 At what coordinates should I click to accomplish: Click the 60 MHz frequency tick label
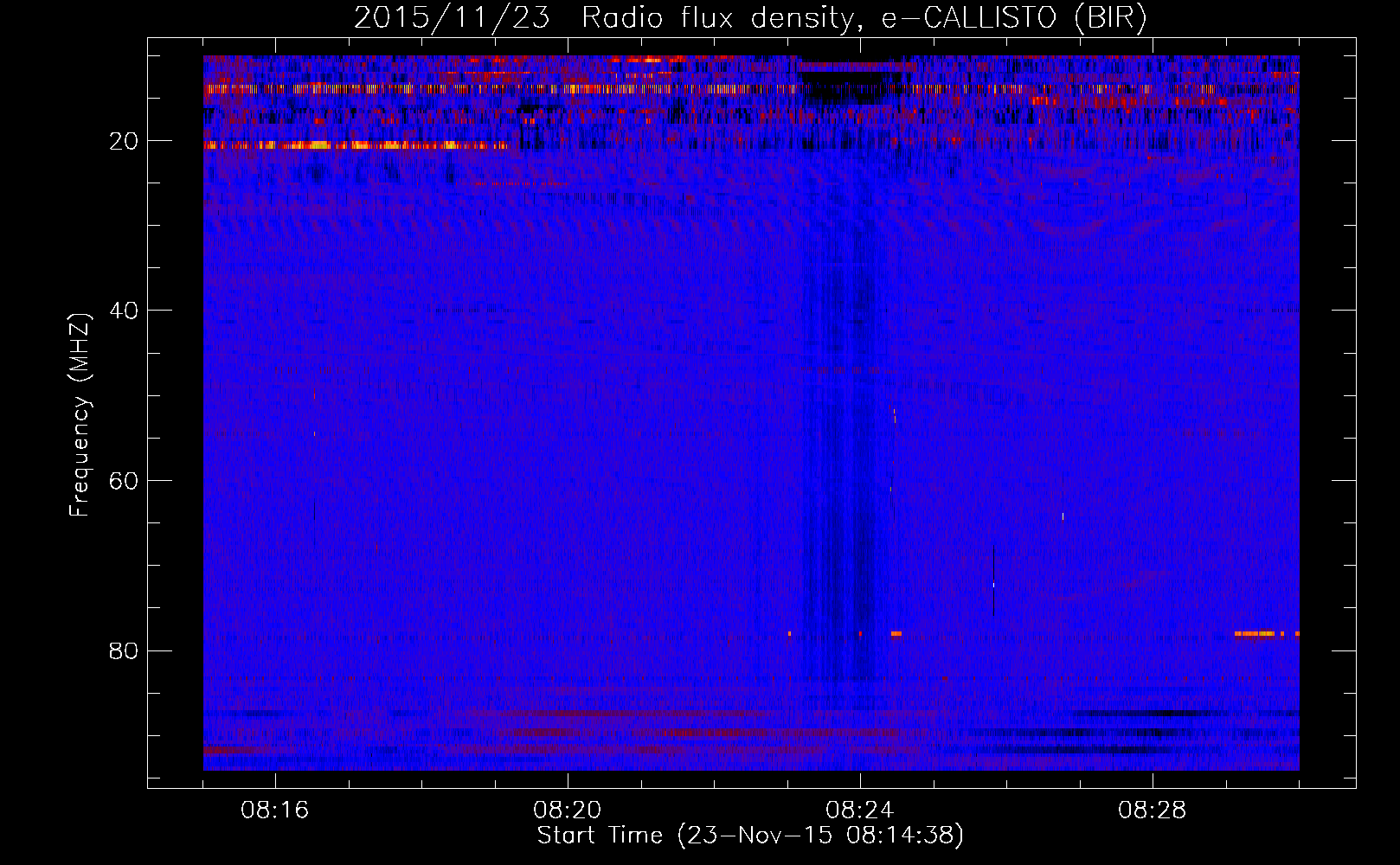[x=125, y=481]
